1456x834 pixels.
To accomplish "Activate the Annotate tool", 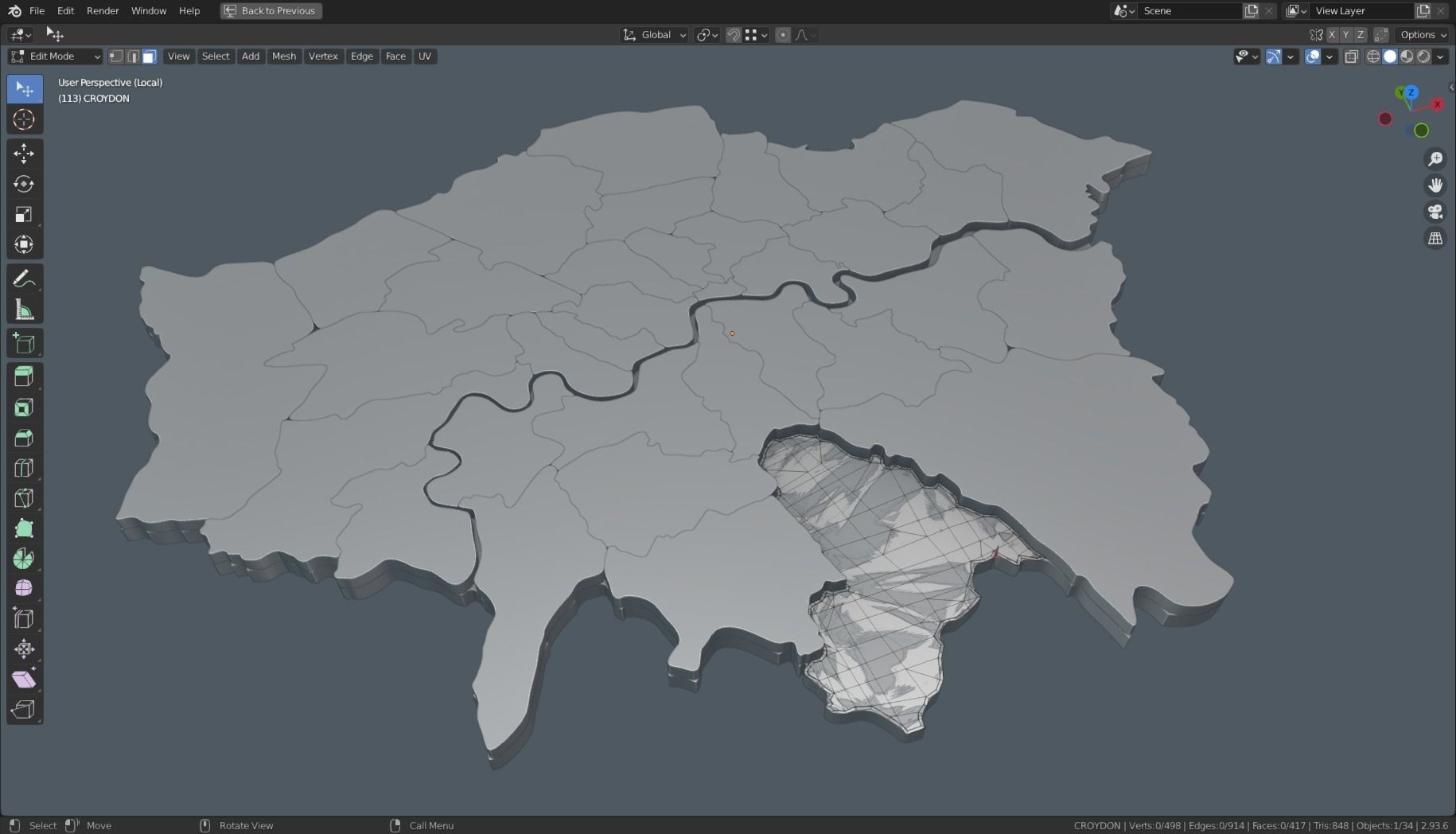I will [x=25, y=279].
